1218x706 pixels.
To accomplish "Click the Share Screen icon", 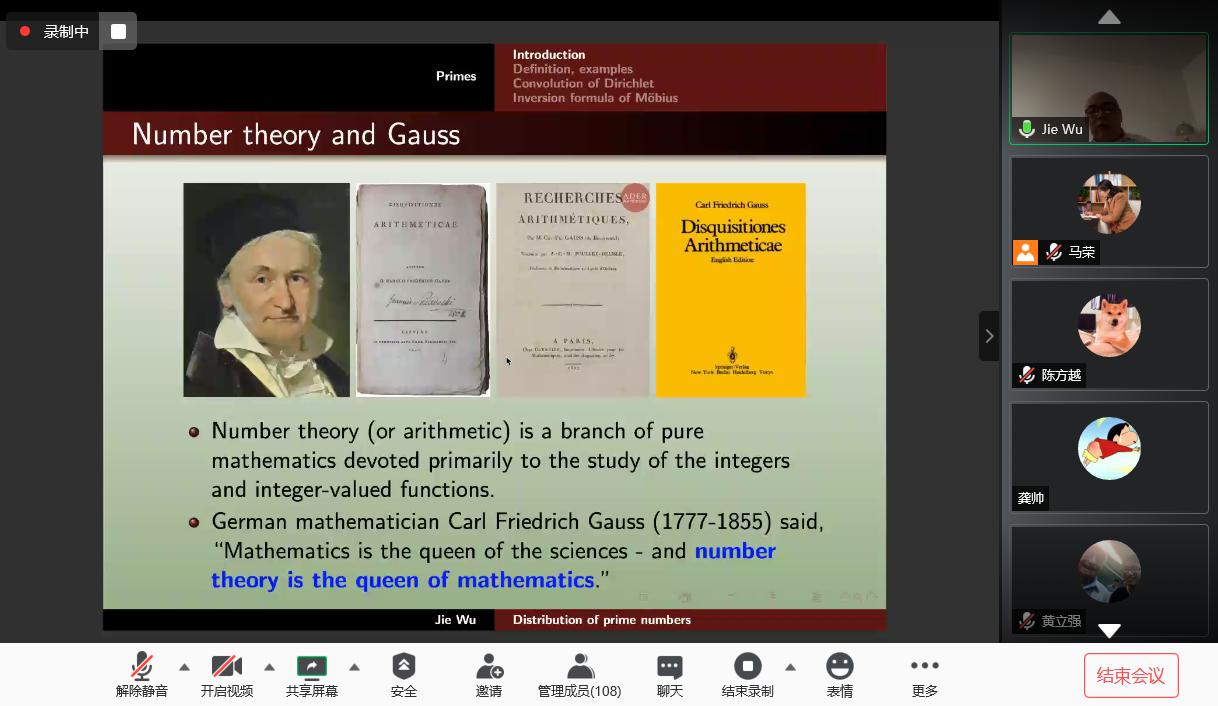I will pyautogui.click(x=311, y=667).
